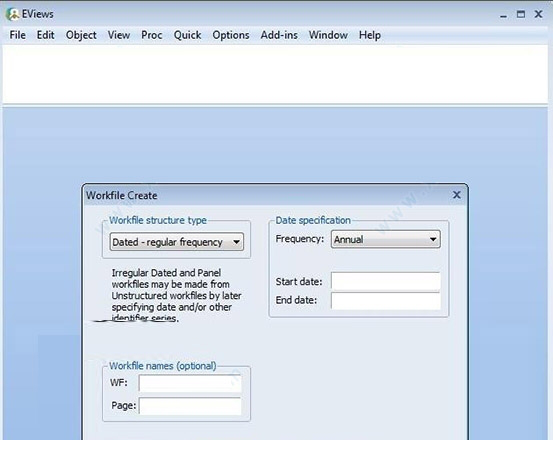This screenshot has width=553, height=457.
Task: Click the Workfile Create dialog title
Action: pos(122,195)
